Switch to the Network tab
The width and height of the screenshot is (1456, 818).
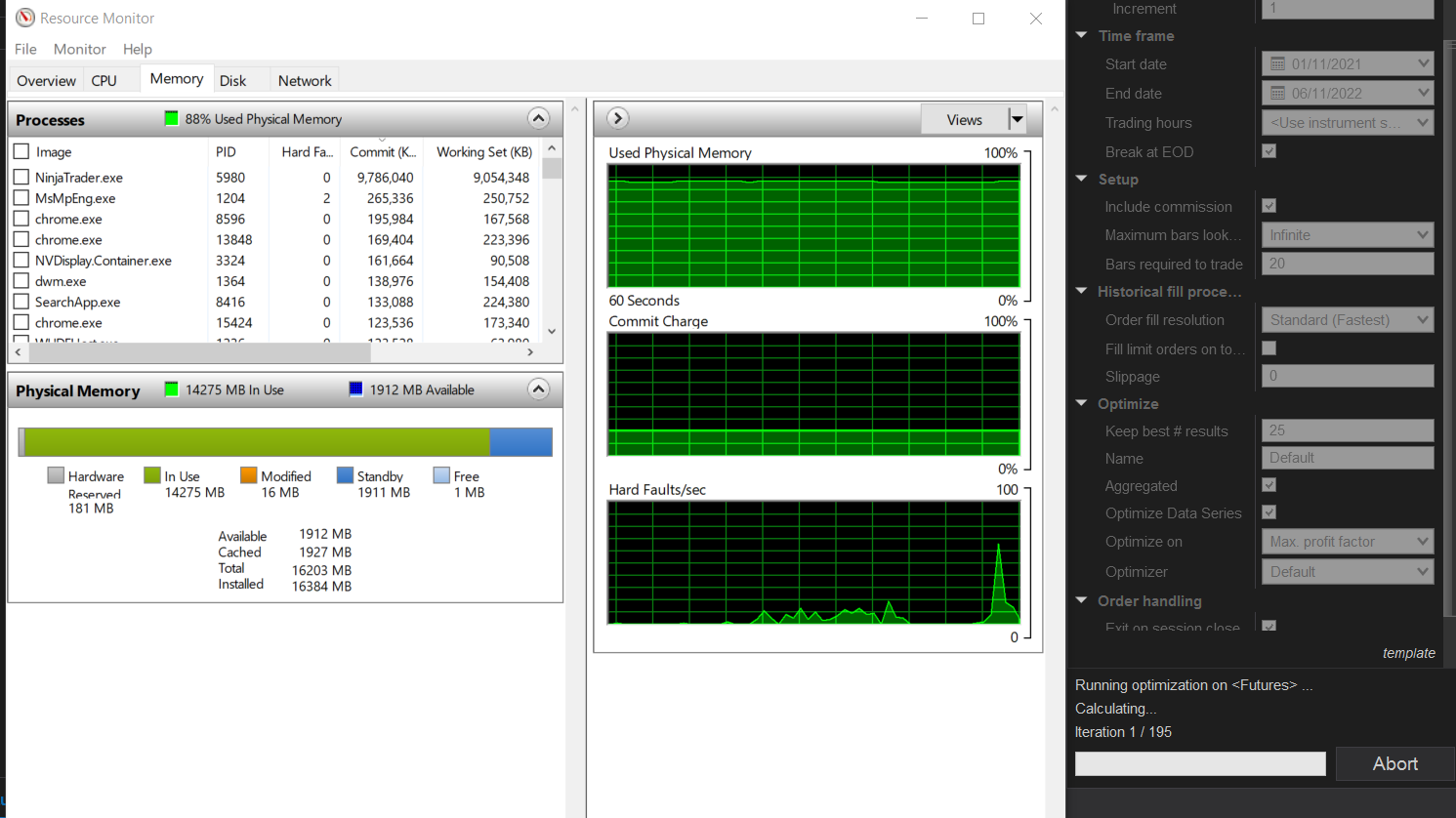point(305,81)
